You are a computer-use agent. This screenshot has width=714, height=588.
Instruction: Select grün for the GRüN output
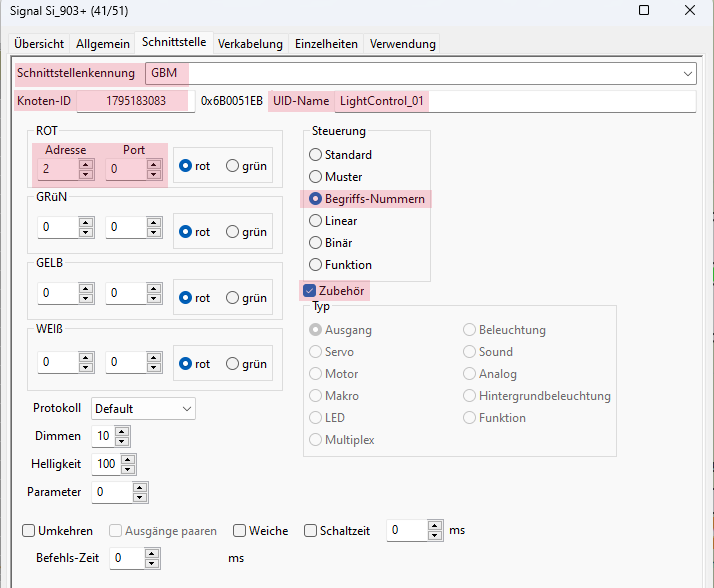point(233,232)
